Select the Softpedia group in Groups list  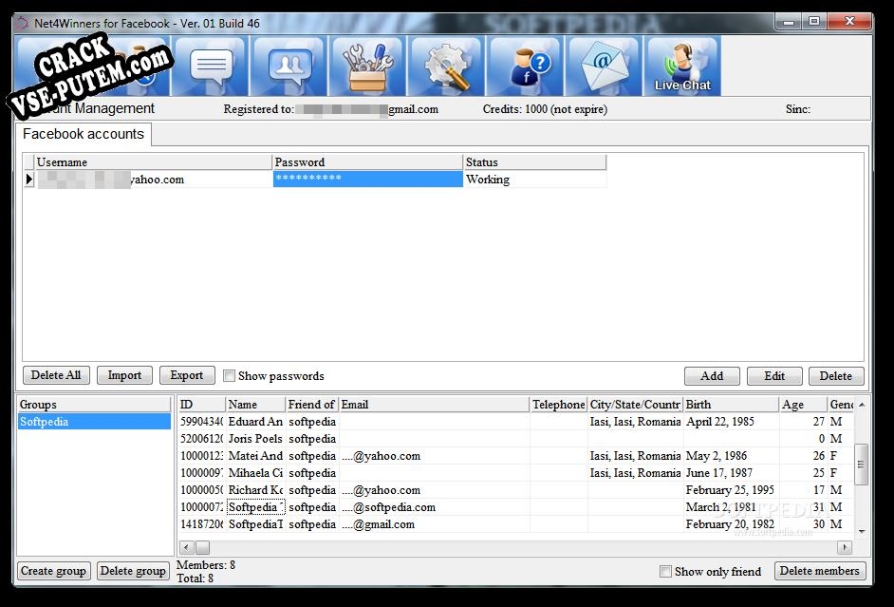(94, 422)
